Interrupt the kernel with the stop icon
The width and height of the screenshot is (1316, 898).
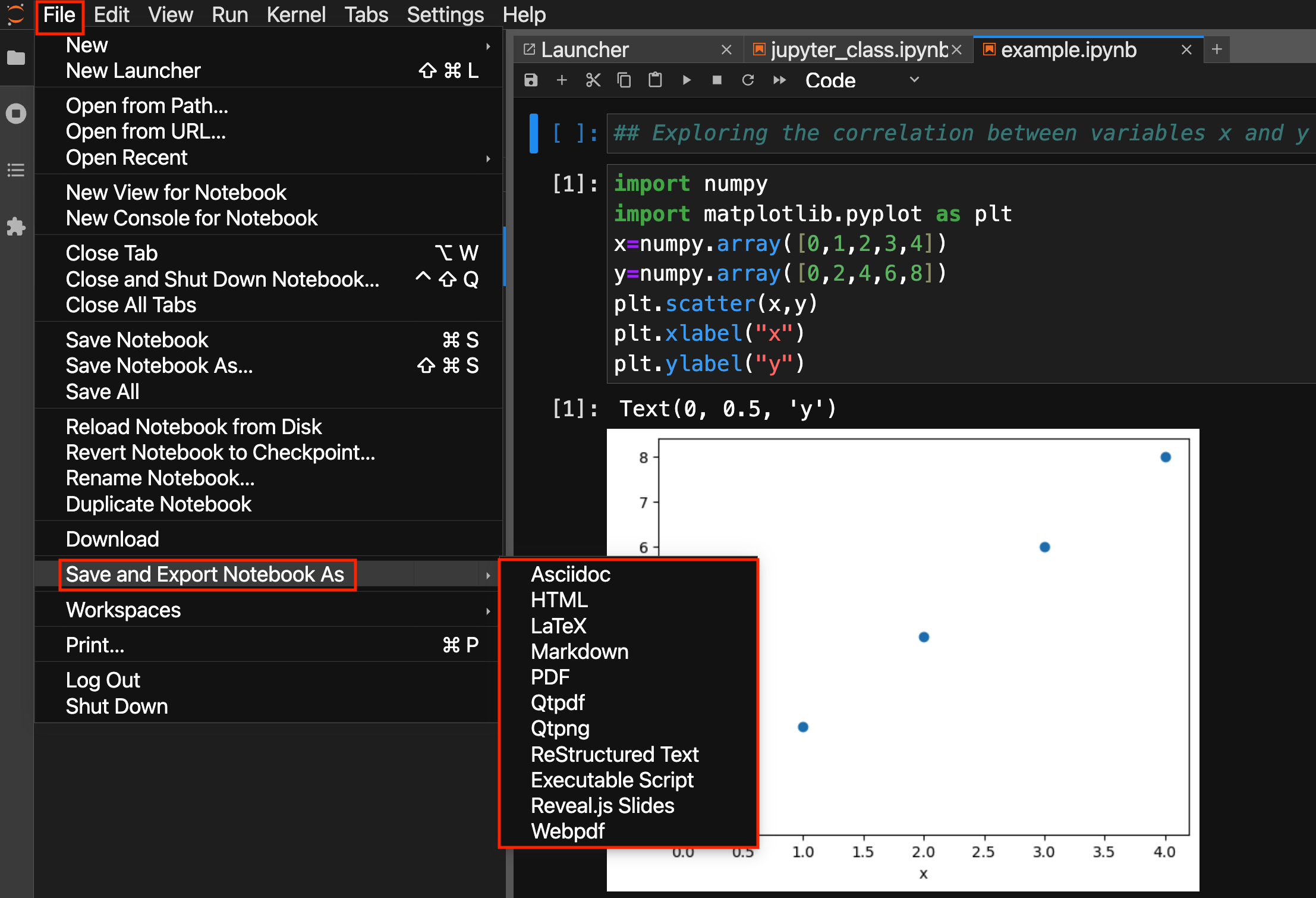coord(717,80)
